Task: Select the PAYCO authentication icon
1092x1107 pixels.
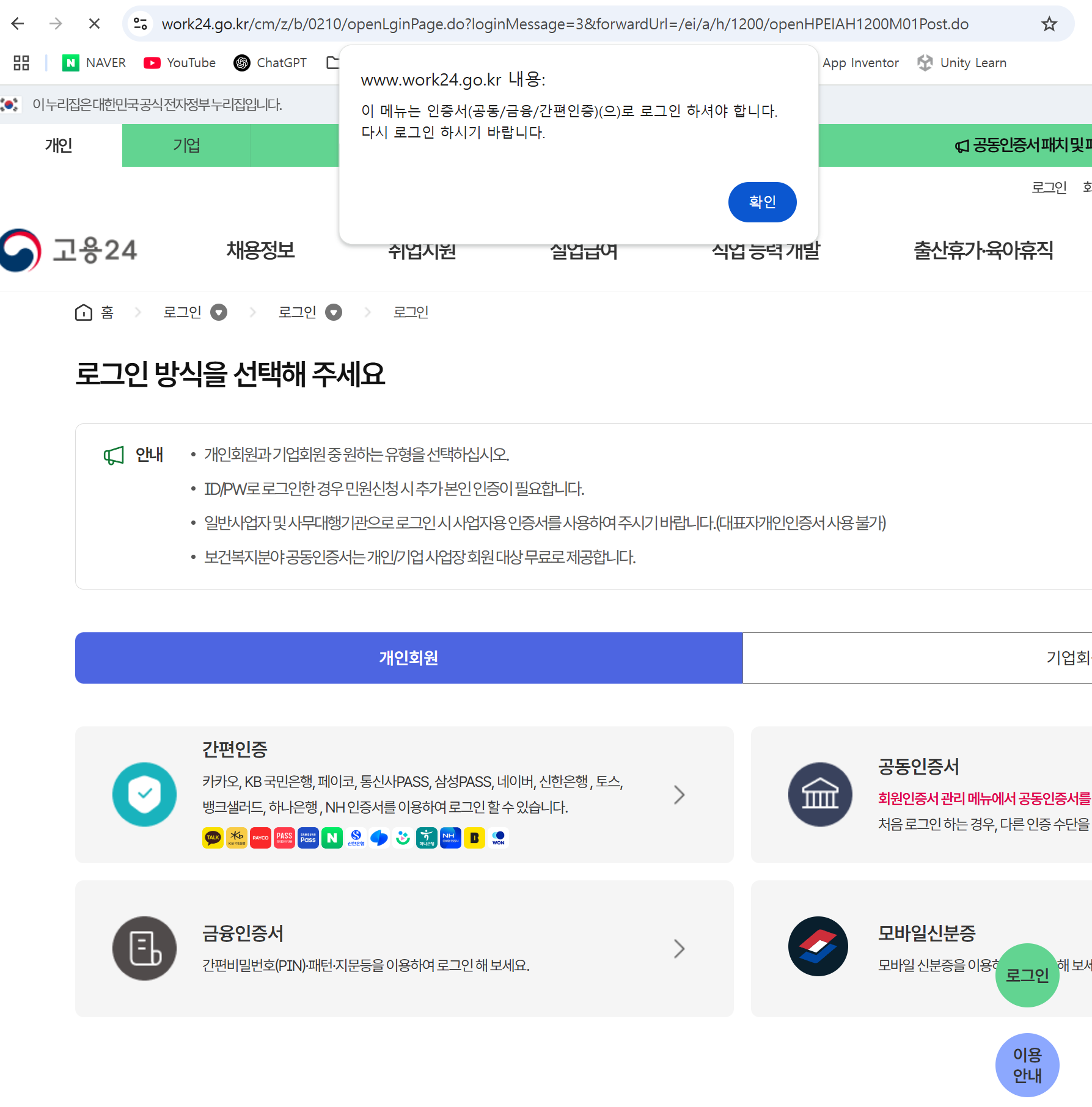Action: point(260,838)
